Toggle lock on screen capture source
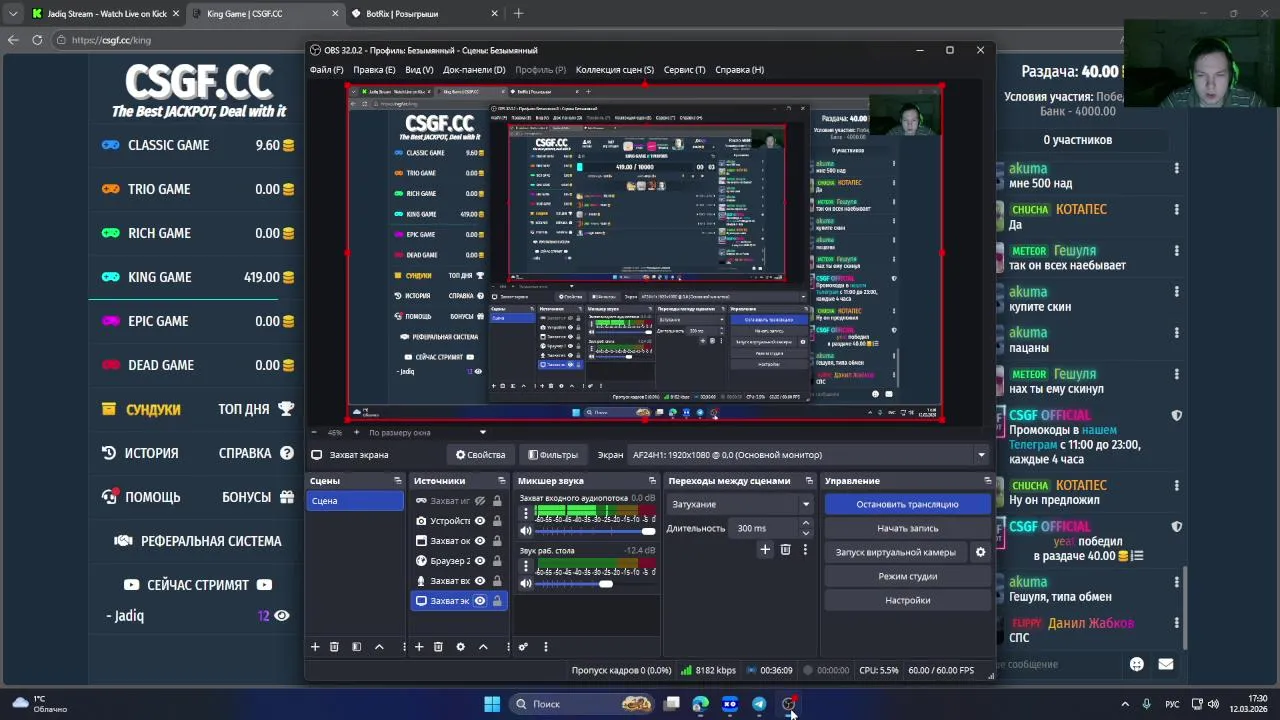Image resolution: width=1280 pixels, height=720 pixels. click(x=496, y=601)
